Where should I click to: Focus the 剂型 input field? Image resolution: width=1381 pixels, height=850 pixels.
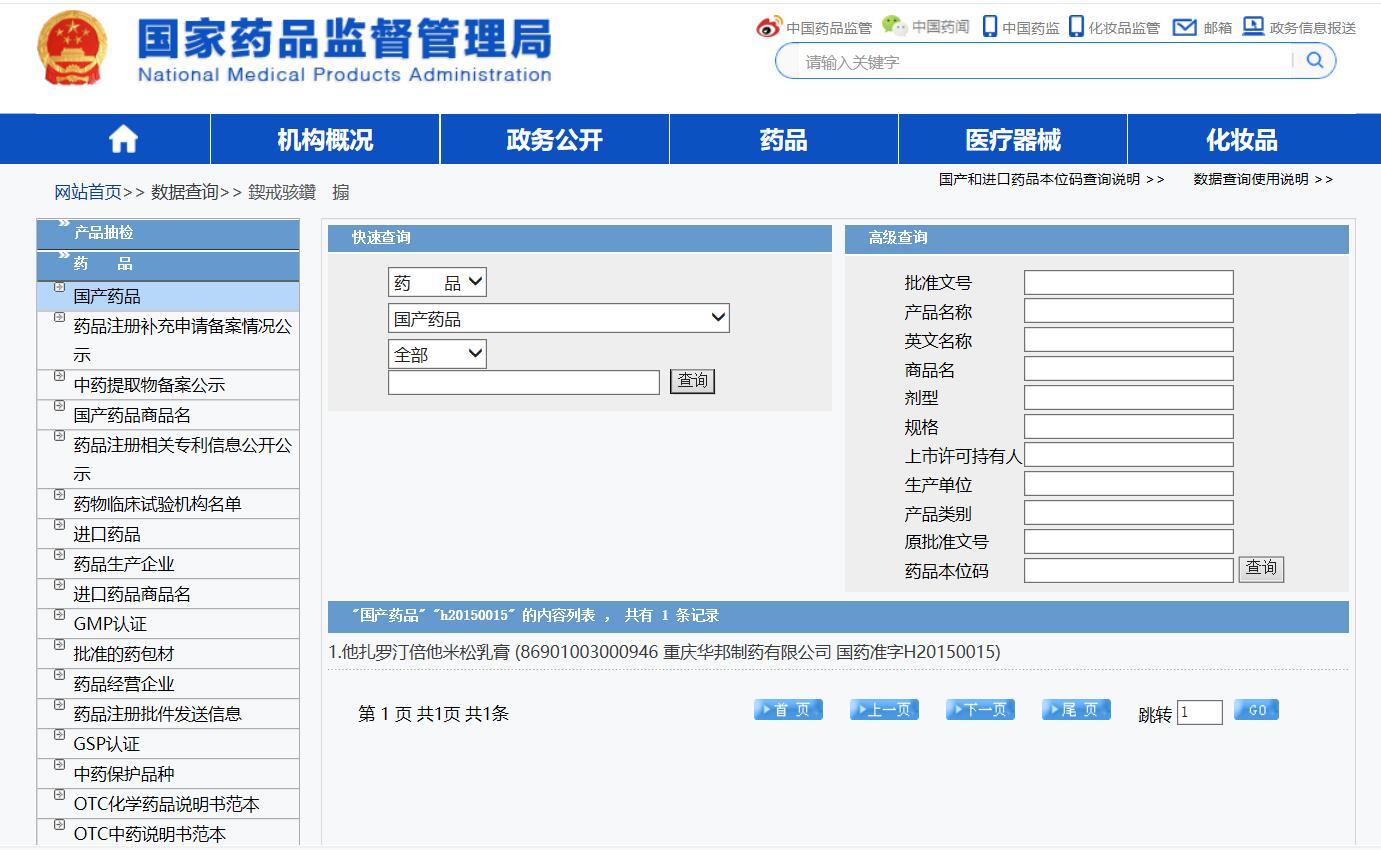point(1129,398)
